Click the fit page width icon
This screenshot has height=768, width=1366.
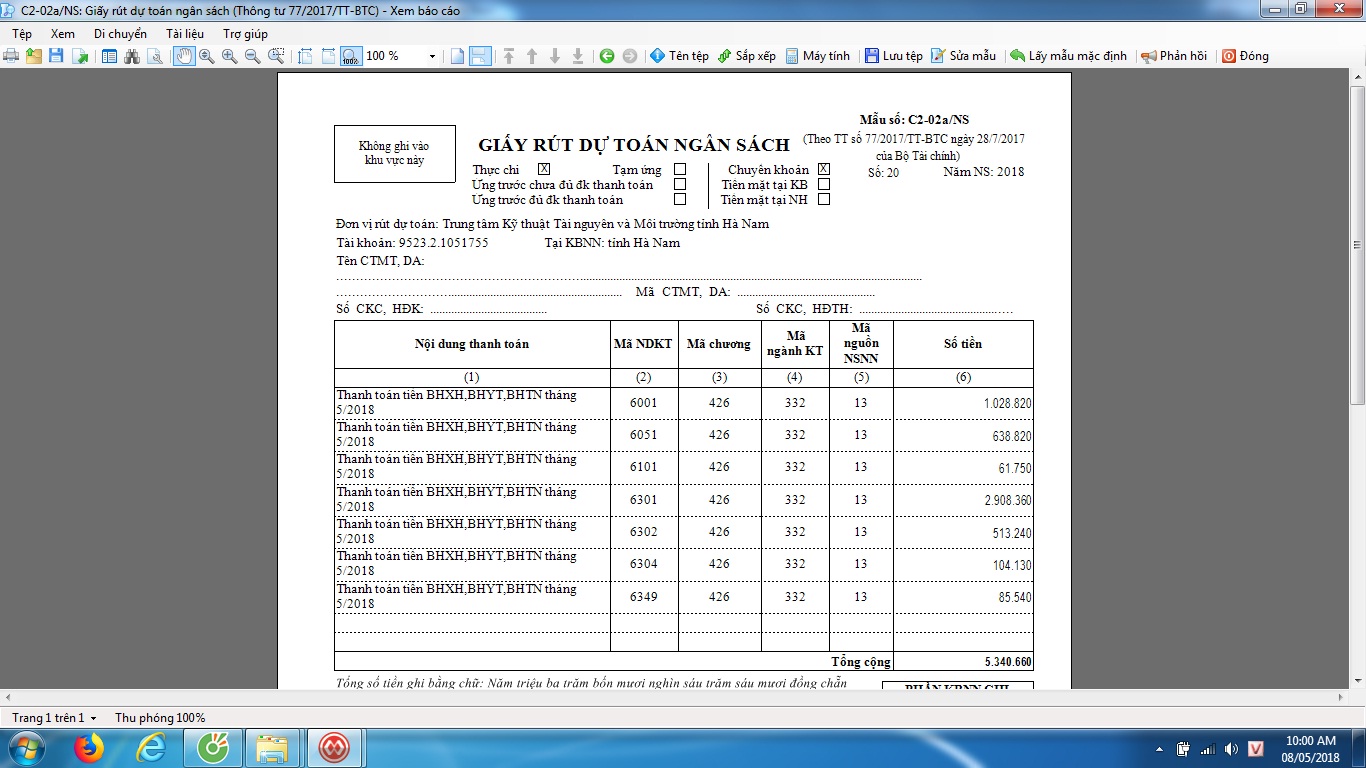(328, 56)
